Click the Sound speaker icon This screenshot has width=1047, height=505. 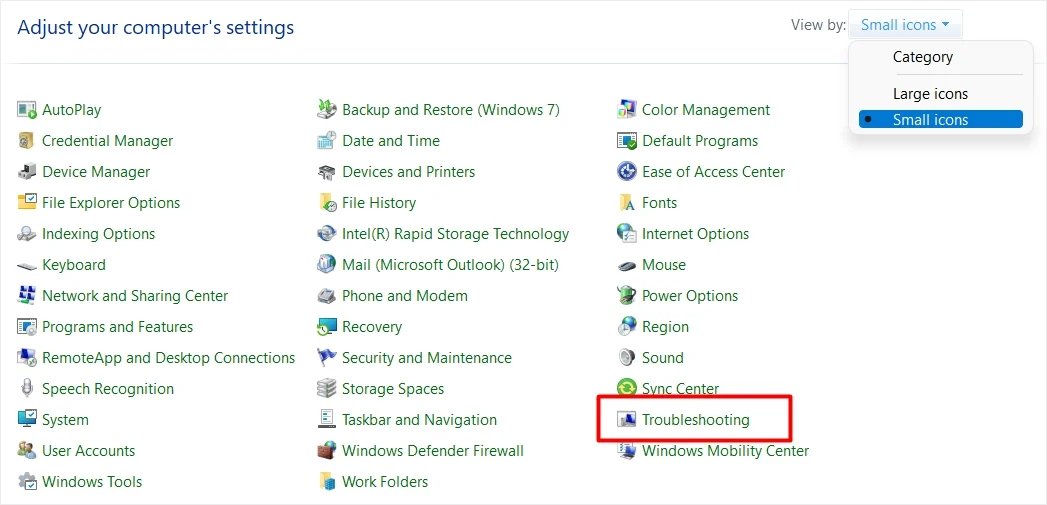point(626,358)
